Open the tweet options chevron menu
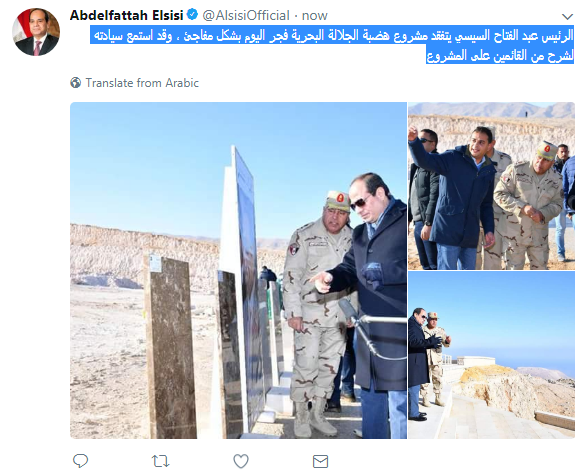Screen dimensions: 577x472 [x=567, y=16]
